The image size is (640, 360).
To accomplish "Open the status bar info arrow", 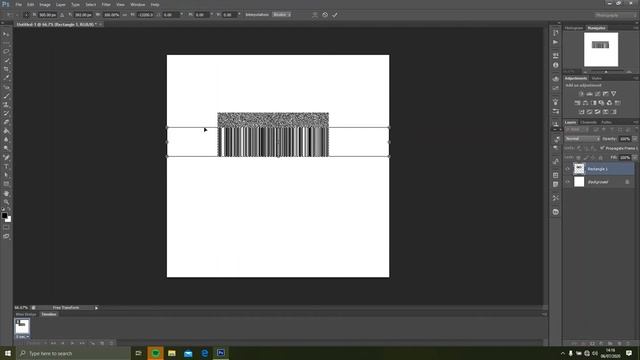I will click(x=96, y=308).
